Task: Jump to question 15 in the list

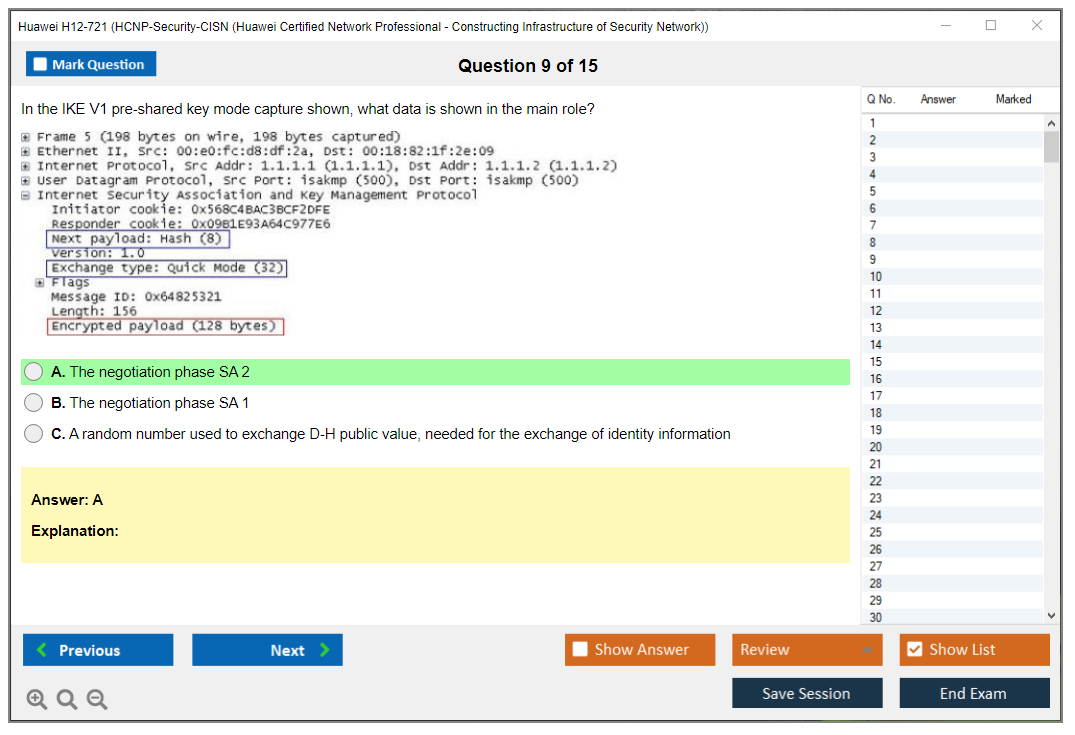Action: click(x=876, y=362)
